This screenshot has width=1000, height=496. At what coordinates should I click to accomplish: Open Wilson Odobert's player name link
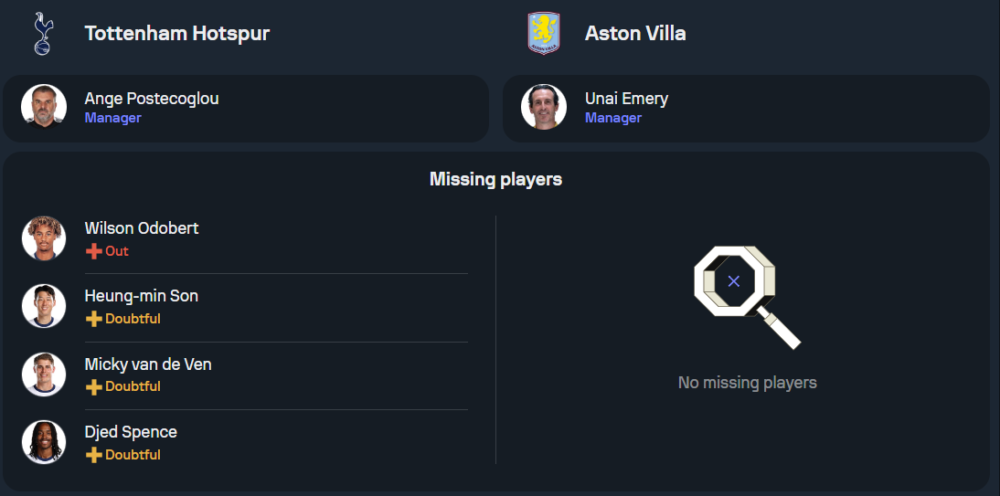click(x=141, y=228)
